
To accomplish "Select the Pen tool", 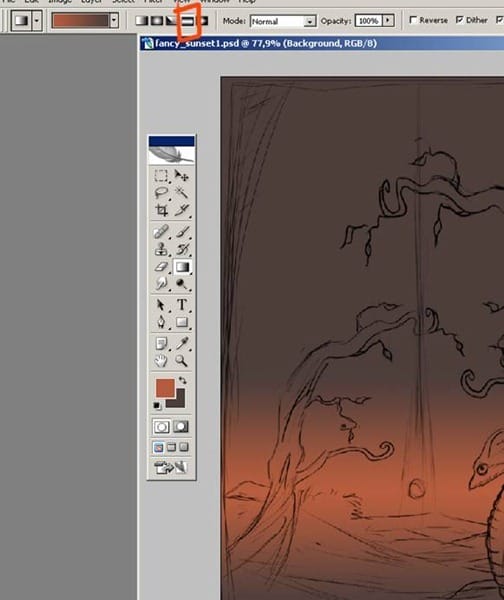I will click(x=161, y=322).
